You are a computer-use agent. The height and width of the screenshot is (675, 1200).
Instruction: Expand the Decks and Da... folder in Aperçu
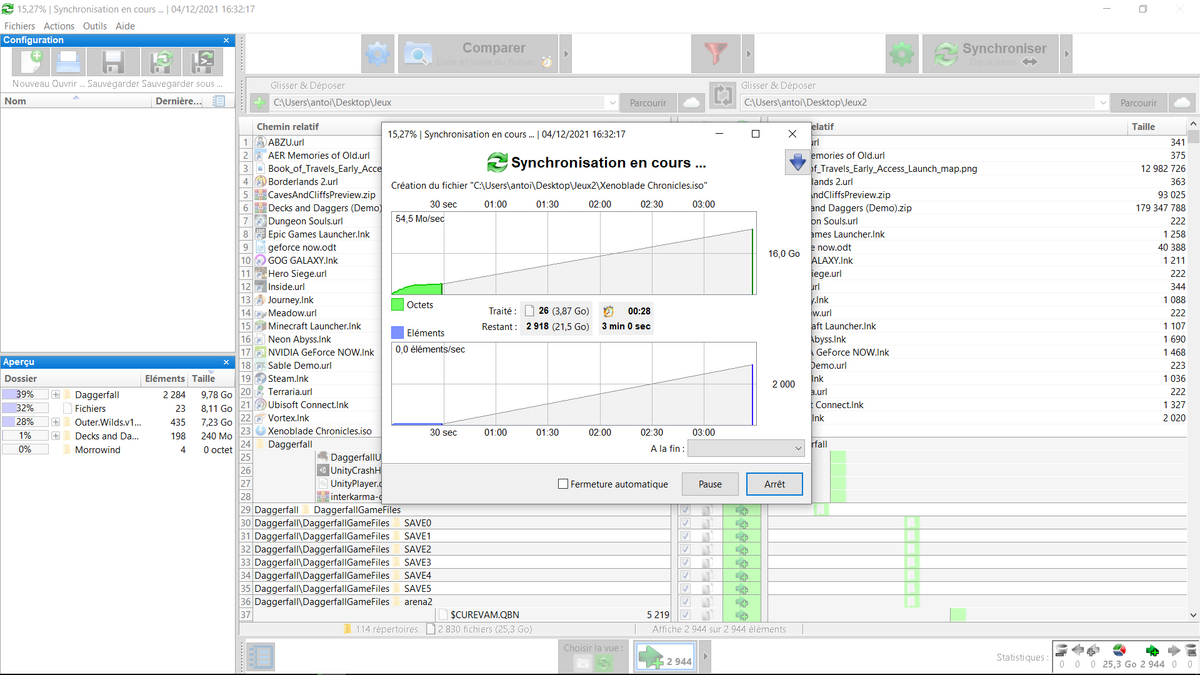click(x=56, y=436)
